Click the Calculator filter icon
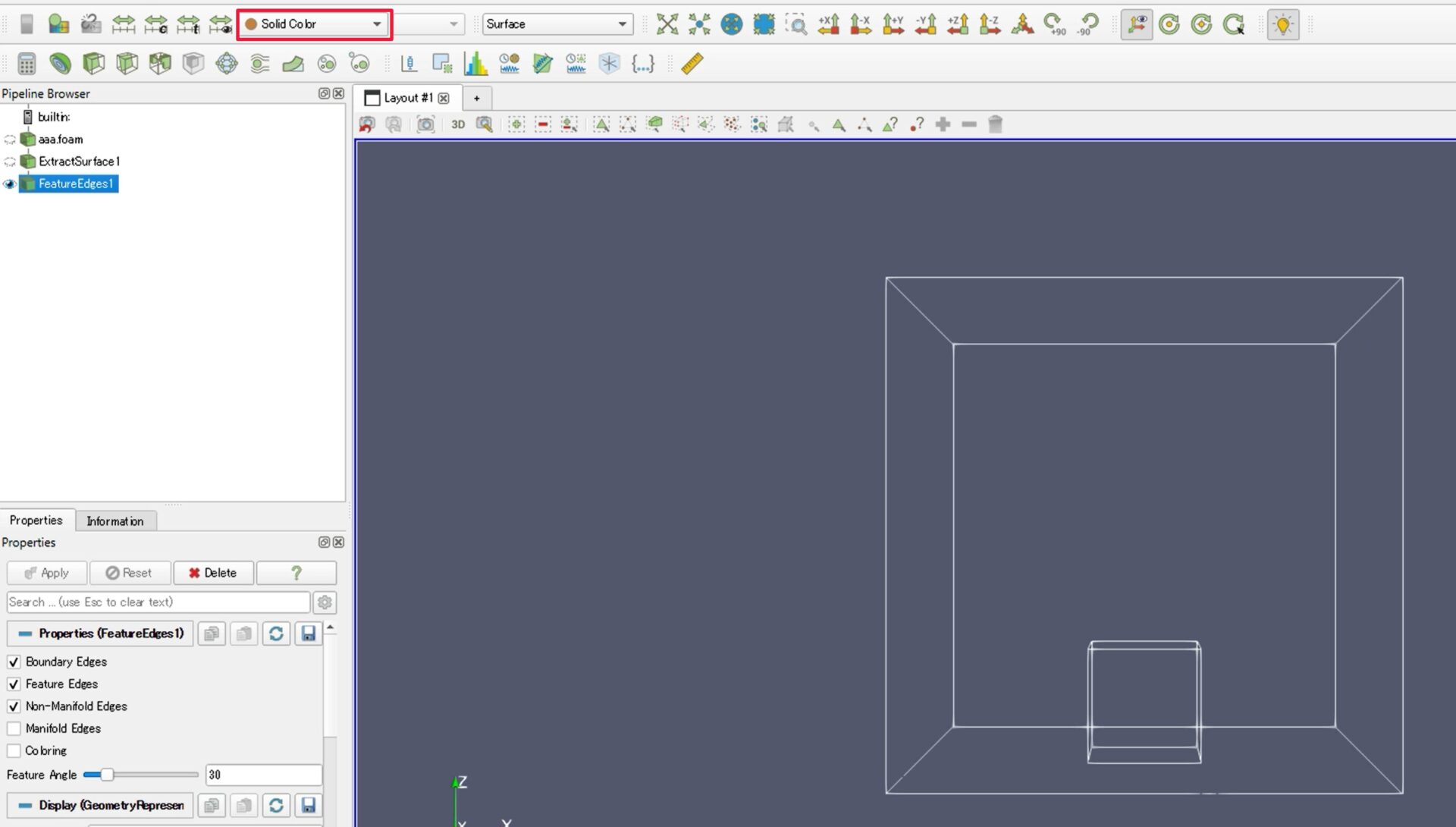Screen dimensions: 1456x827 [27, 64]
